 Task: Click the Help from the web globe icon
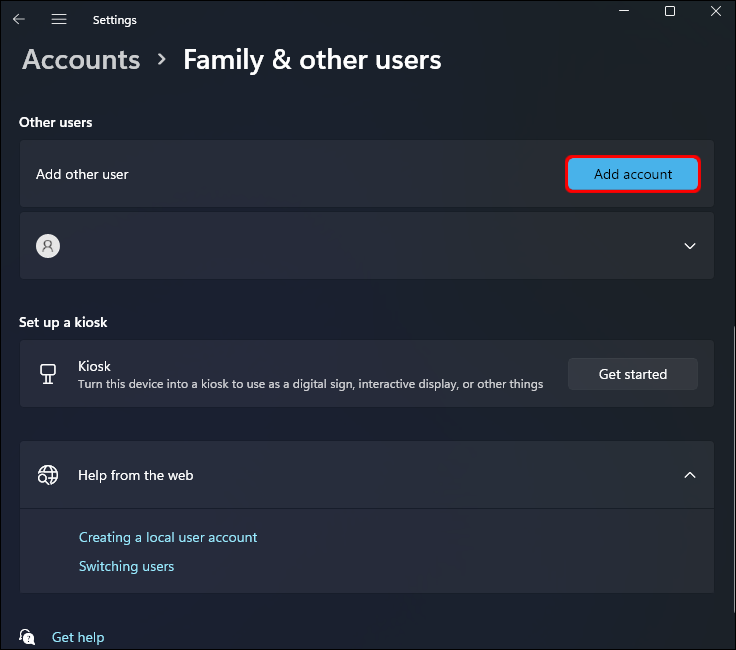[48, 475]
